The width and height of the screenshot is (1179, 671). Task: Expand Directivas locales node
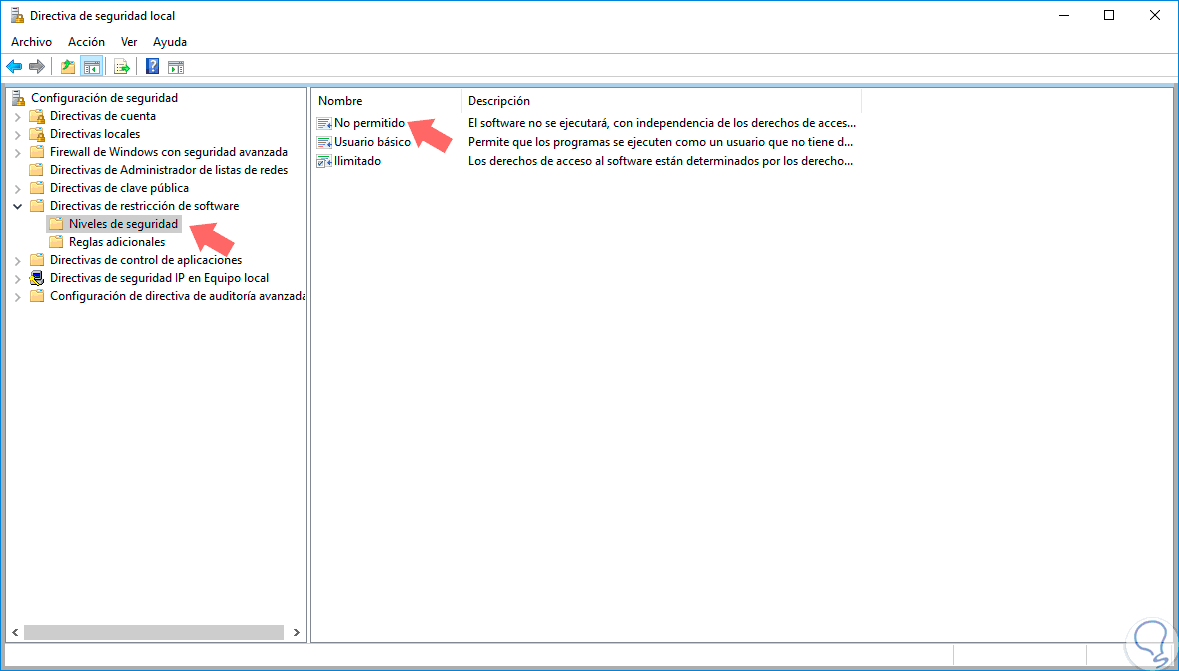17,135
